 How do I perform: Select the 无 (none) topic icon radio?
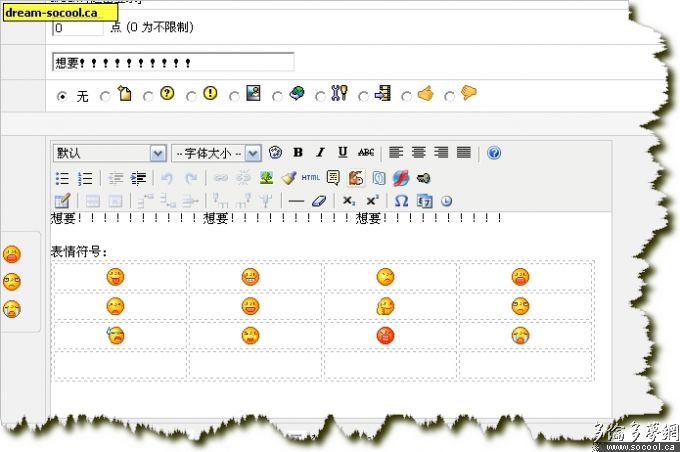(x=62, y=96)
